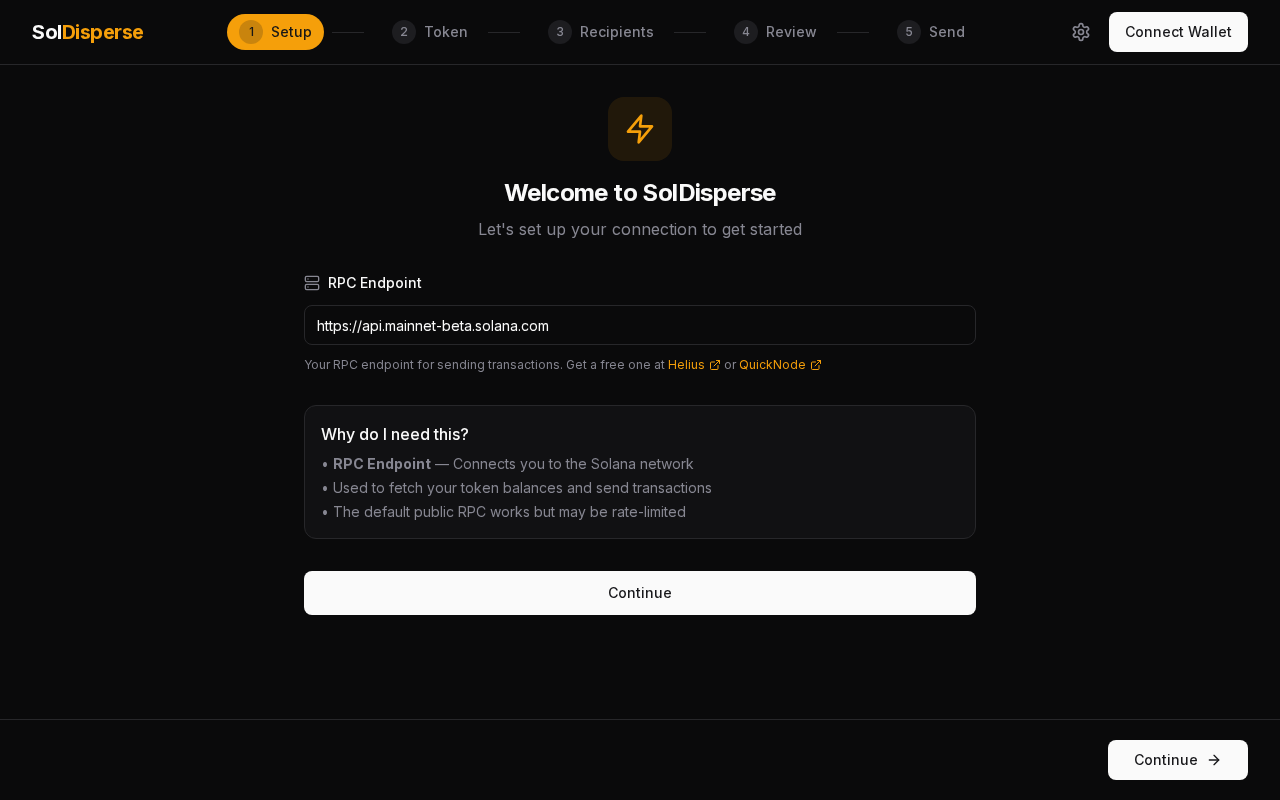Click the server icon beside RPC Endpoint
Viewport: 1280px width, 800px height.
tap(312, 283)
